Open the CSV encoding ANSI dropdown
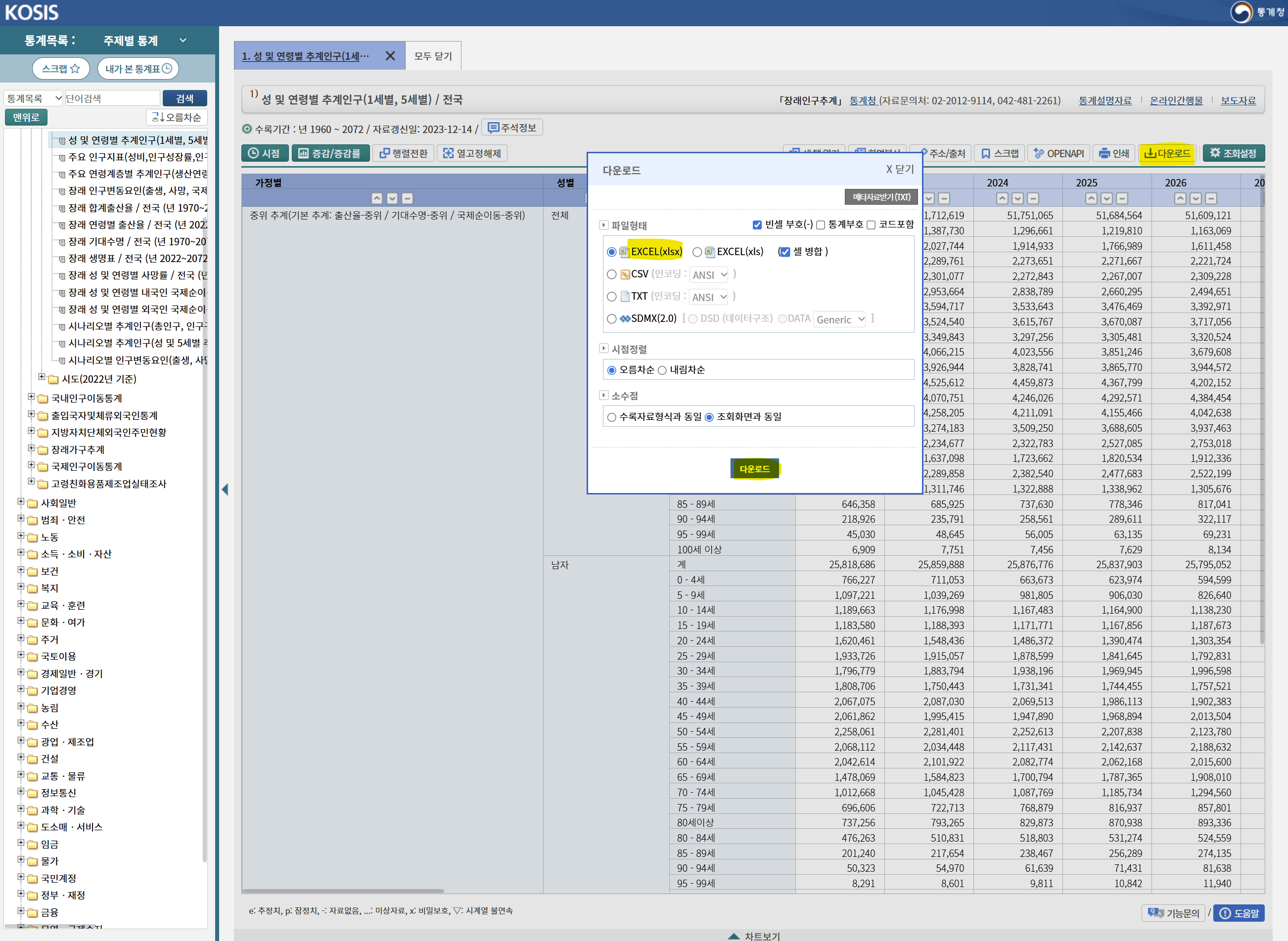Viewport: 1288px width, 941px height. (x=709, y=275)
